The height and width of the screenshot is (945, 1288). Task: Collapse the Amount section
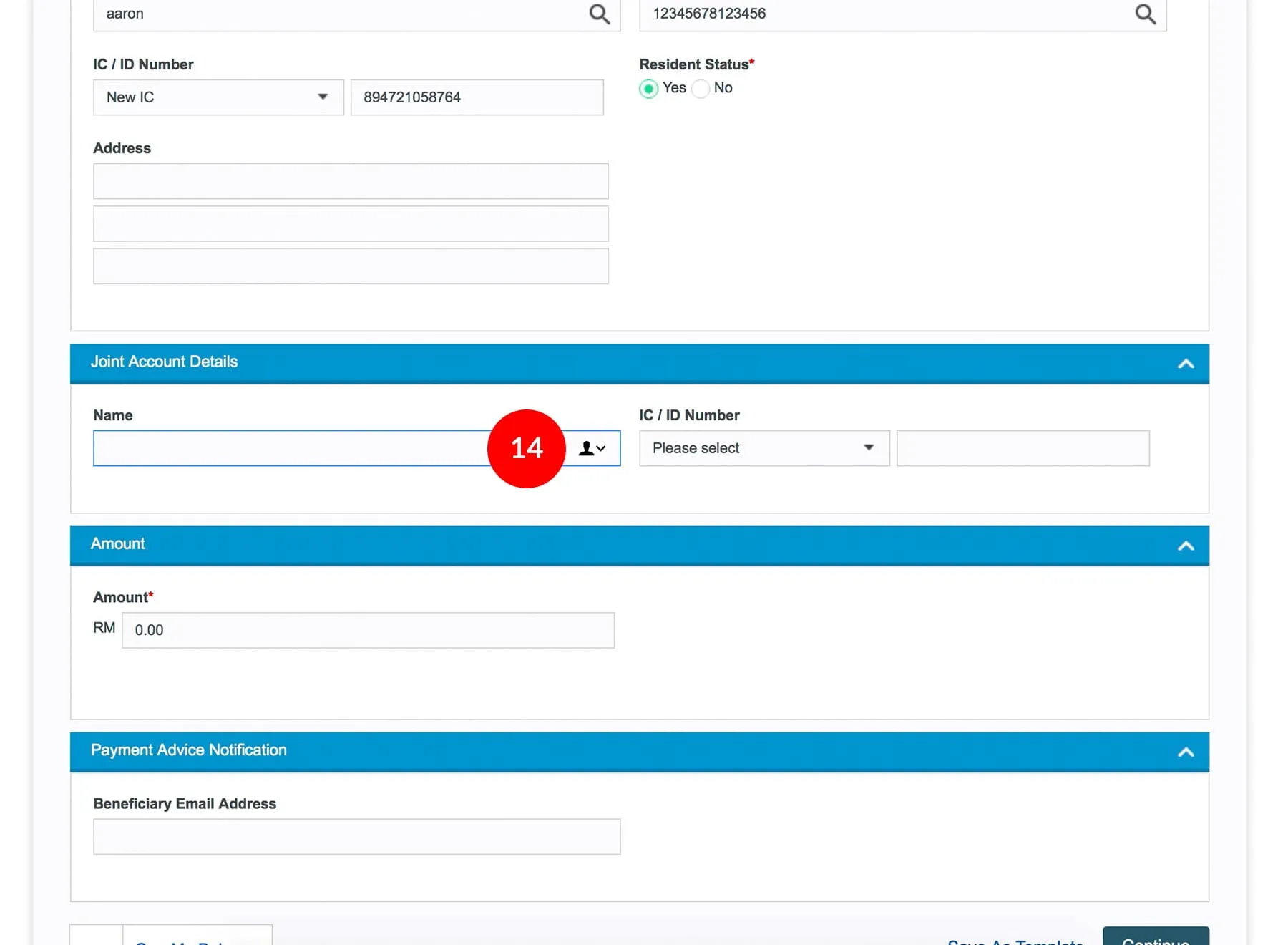[1185, 546]
